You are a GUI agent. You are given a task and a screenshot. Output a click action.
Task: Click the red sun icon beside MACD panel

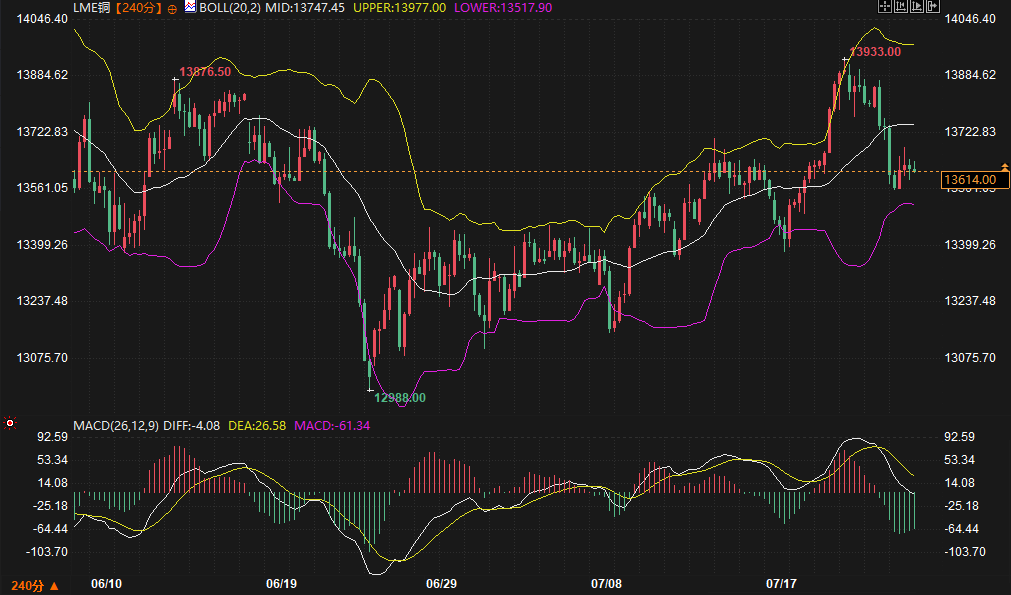pyautogui.click(x=10, y=423)
